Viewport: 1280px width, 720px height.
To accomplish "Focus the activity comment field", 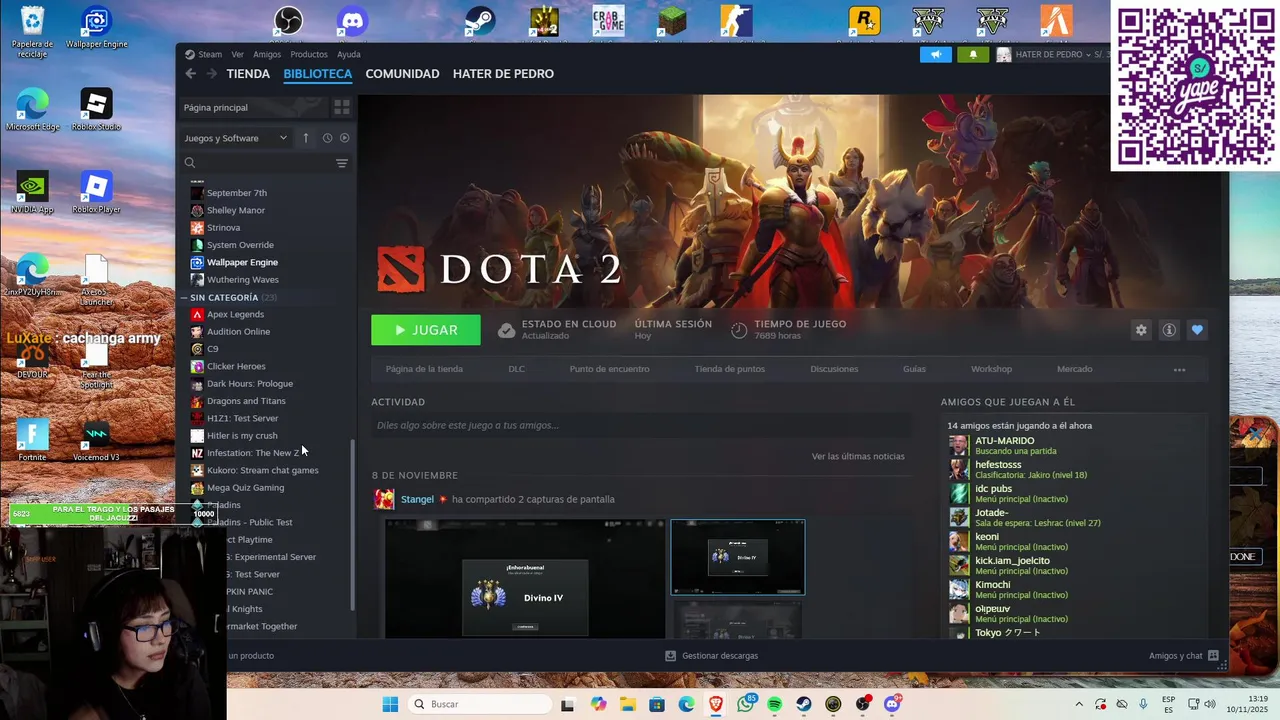I will click(x=640, y=425).
